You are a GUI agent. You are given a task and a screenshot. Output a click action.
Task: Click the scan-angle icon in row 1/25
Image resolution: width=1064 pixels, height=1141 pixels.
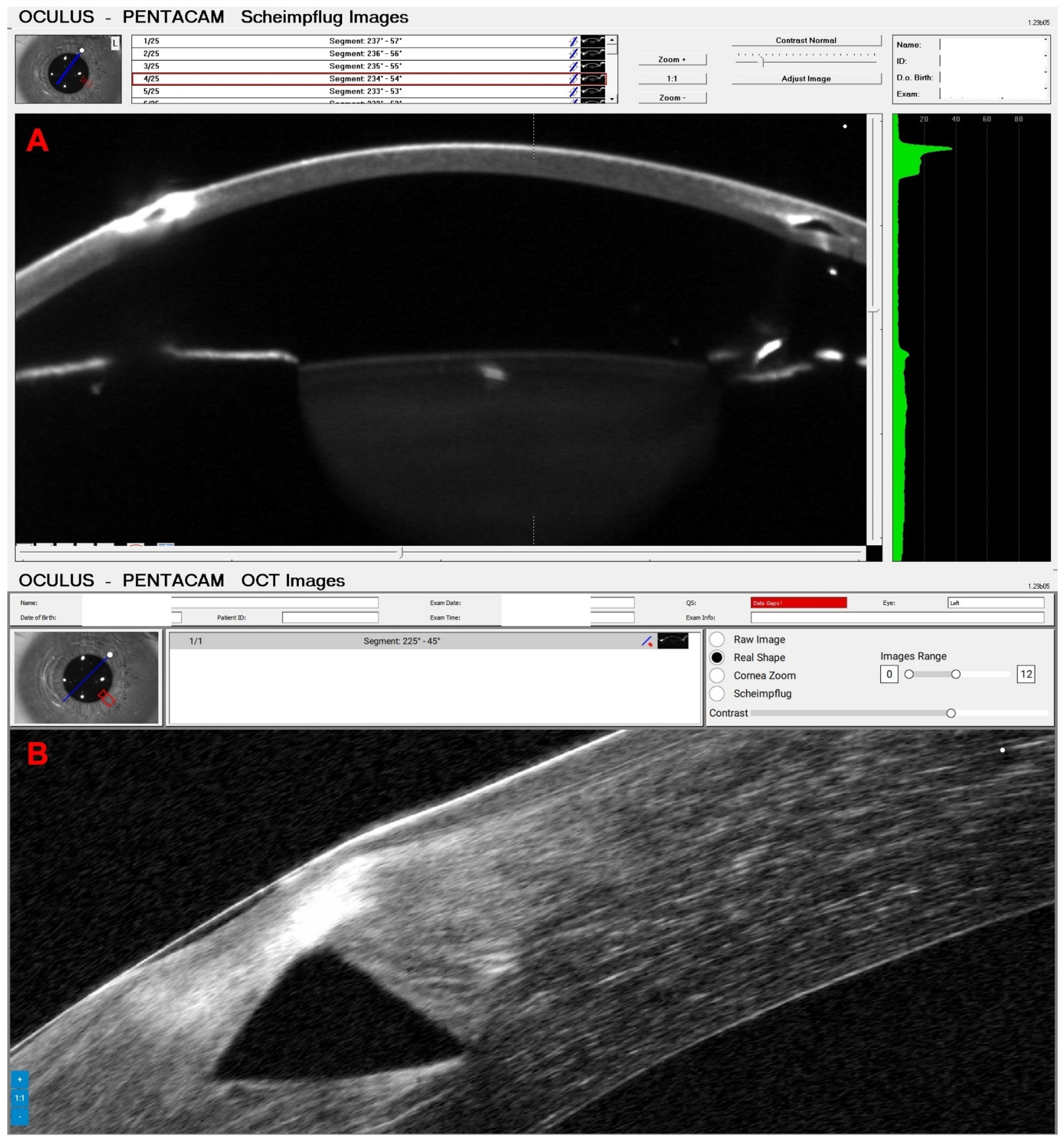(x=573, y=41)
